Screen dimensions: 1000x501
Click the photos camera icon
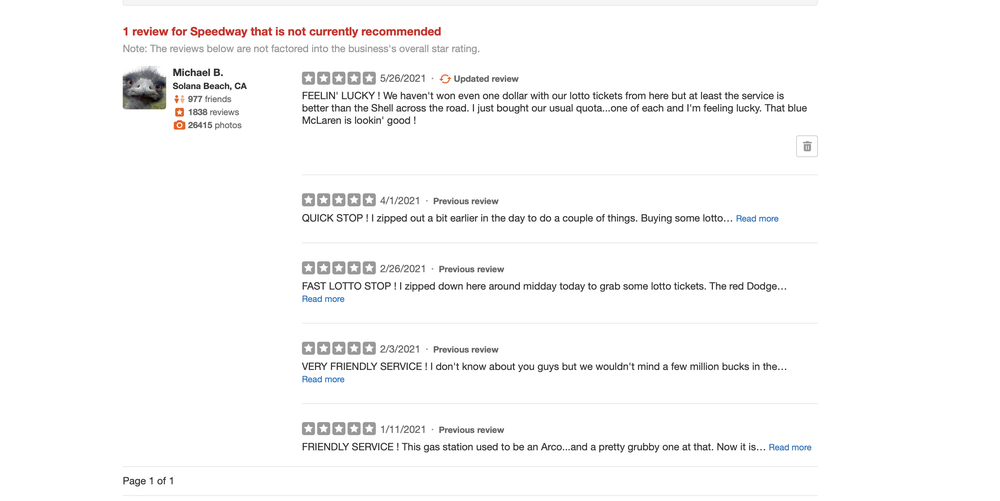pyautogui.click(x=179, y=125)
